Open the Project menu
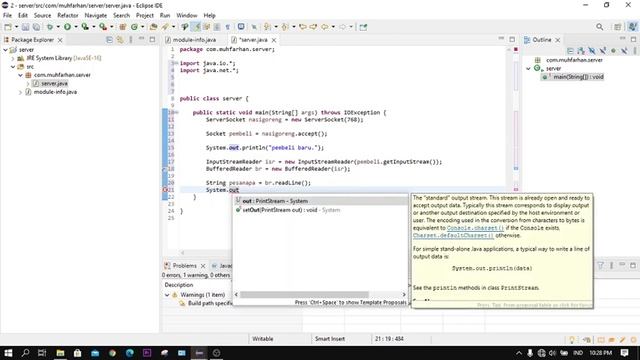The image size is (640, 360). 145,15
